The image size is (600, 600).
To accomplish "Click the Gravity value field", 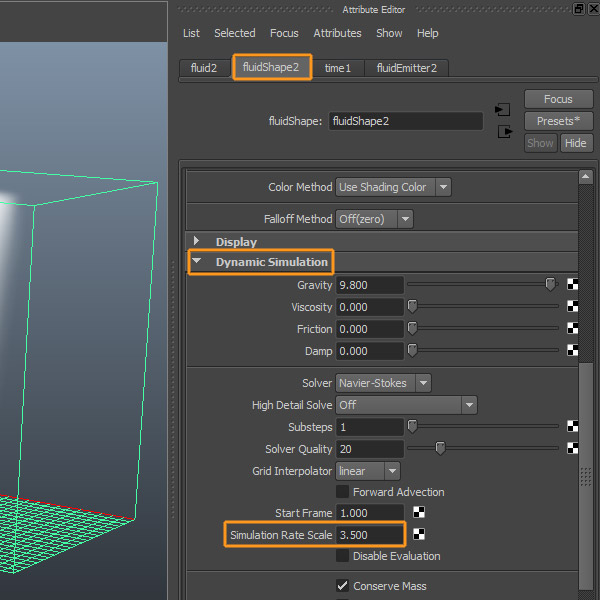I will point(370,285).
